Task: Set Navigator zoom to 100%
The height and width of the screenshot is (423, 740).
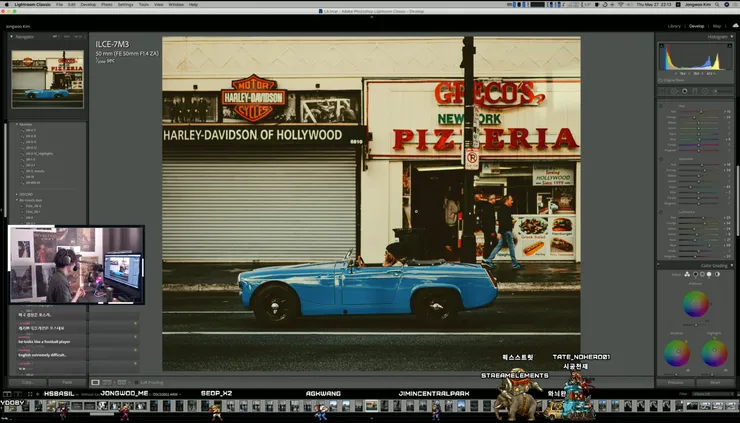Action: (x=67, y=36)
